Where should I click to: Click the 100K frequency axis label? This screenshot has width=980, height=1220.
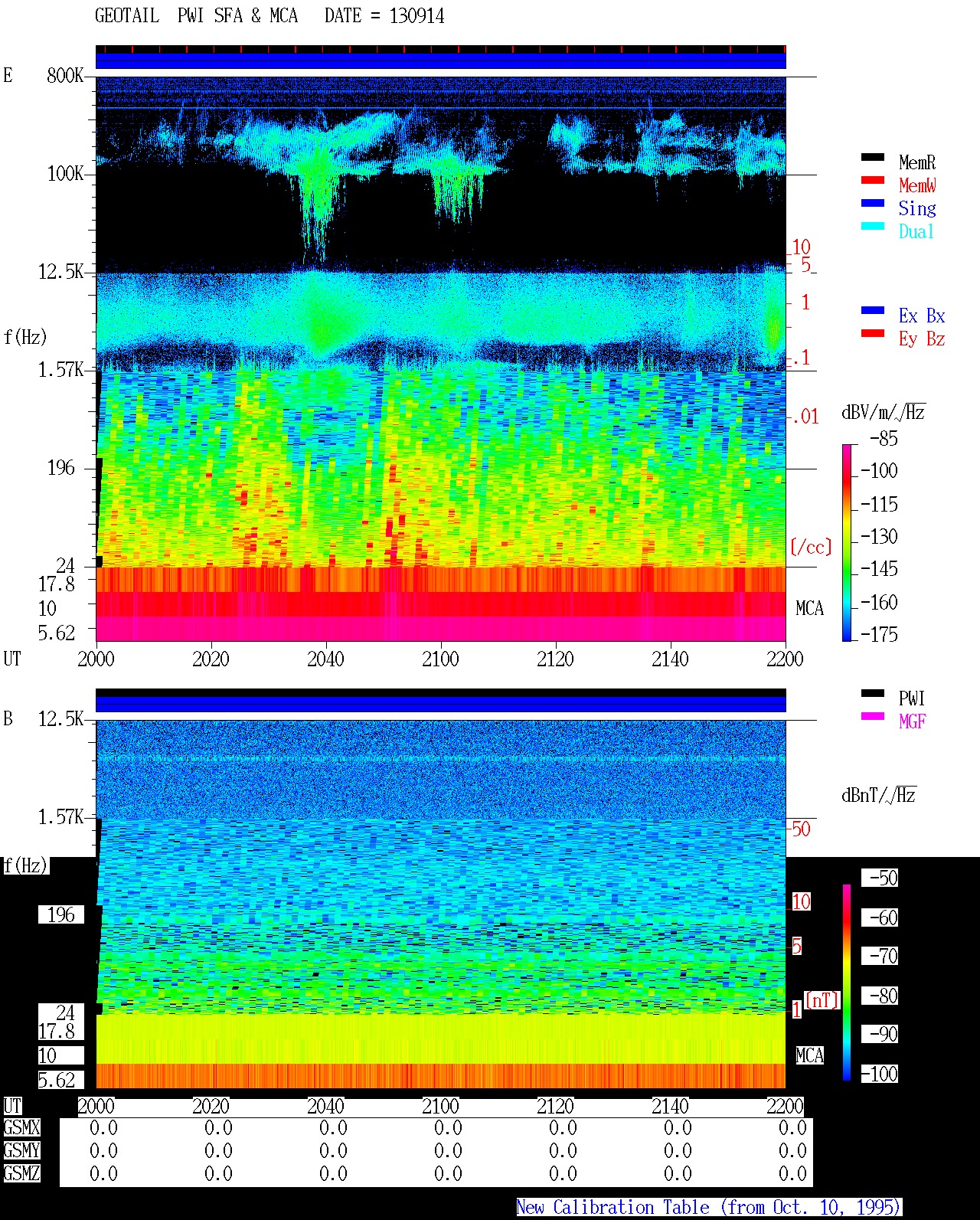click(x=65, y=174)
